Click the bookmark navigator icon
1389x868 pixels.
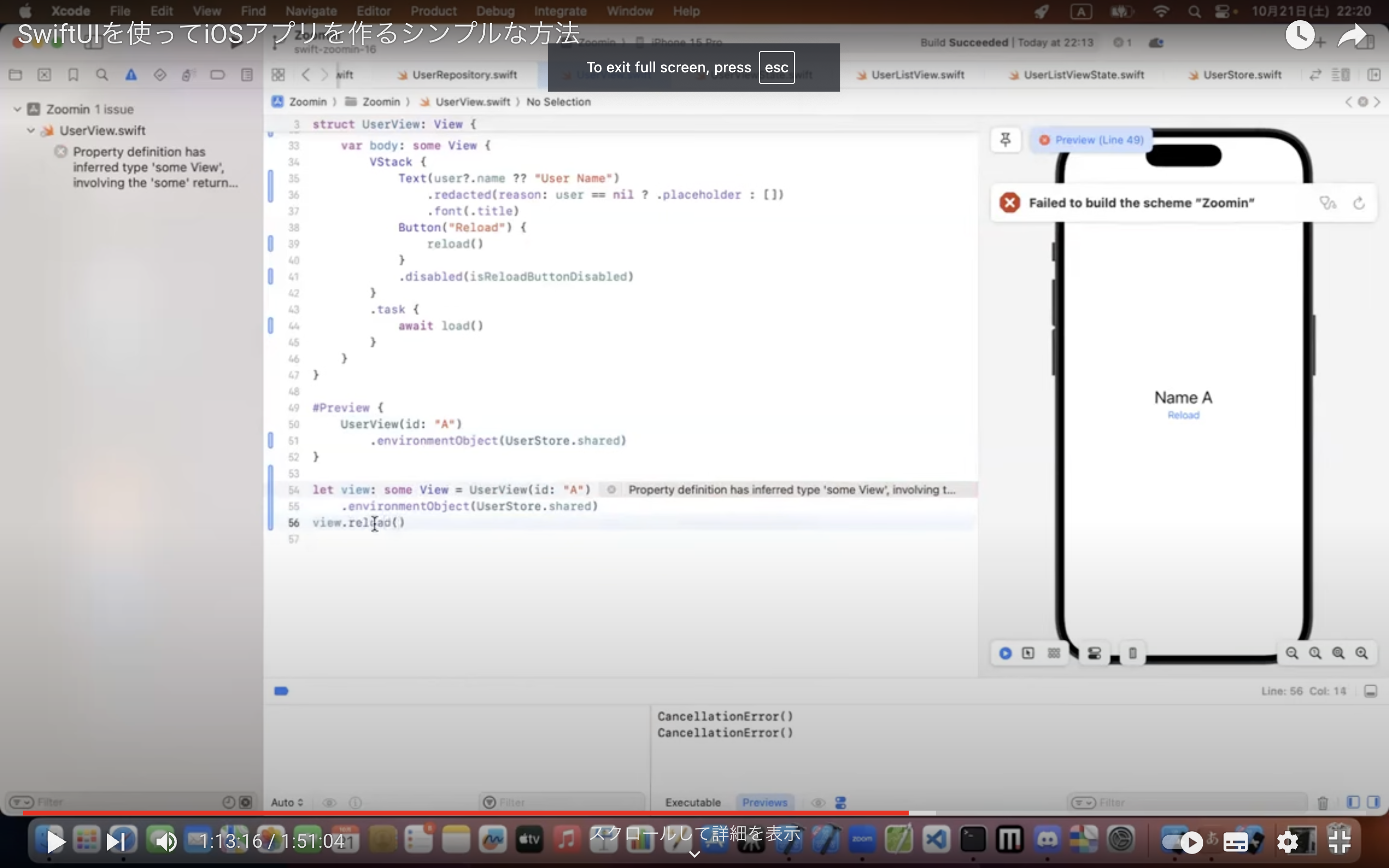pos(73,75)
